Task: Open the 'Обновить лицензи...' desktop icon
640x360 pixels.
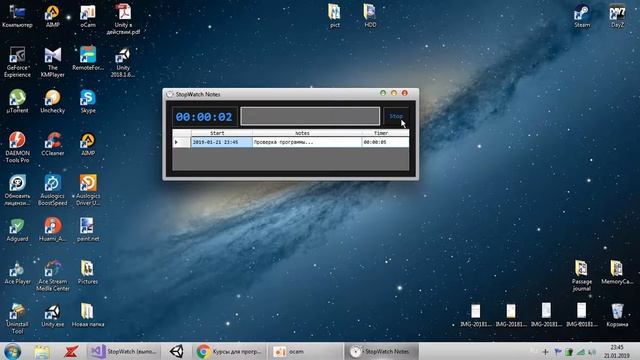Action: pos(17,190)
